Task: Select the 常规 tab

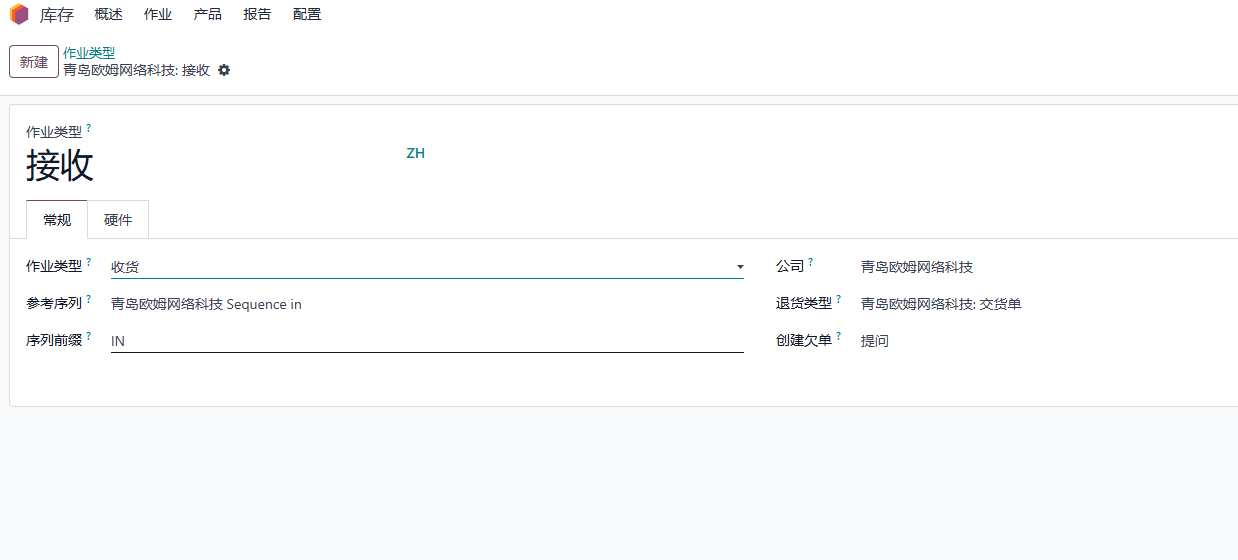Action: pos(57,220)
